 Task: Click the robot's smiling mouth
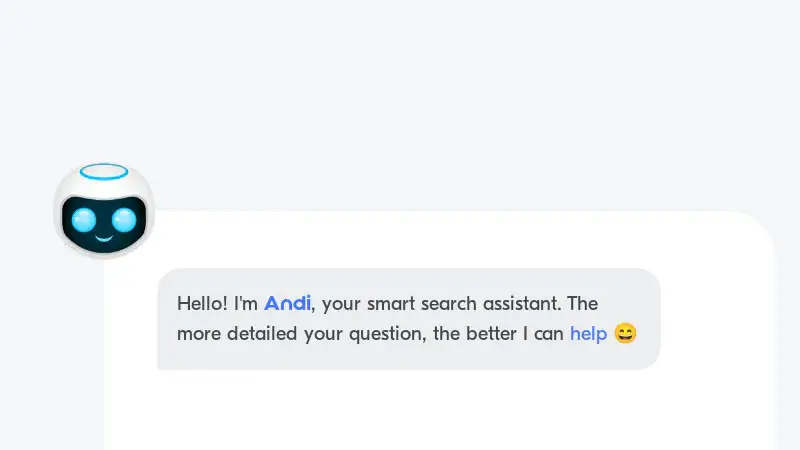click(x=104, y=238)
